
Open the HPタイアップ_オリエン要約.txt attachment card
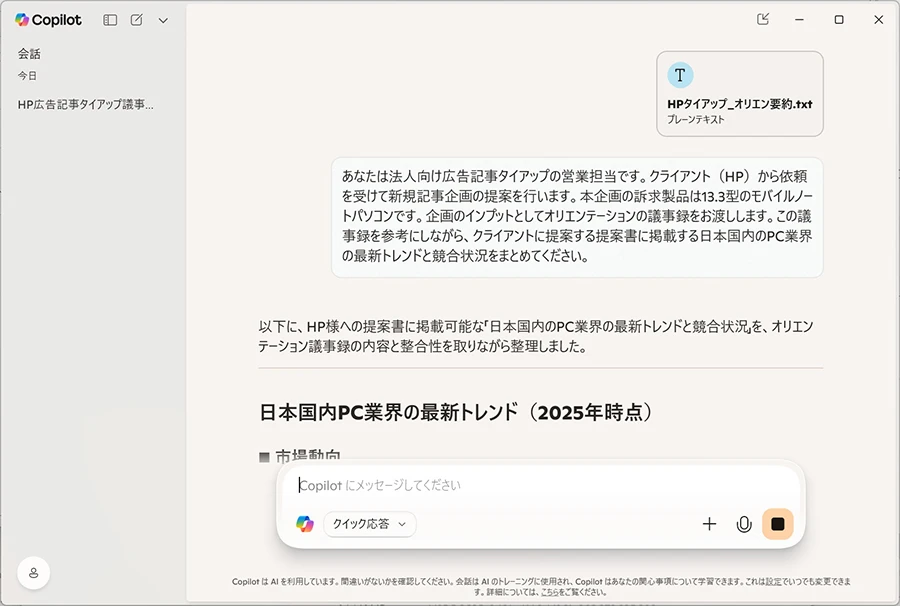pyautogui.click(x=740, y=94)
